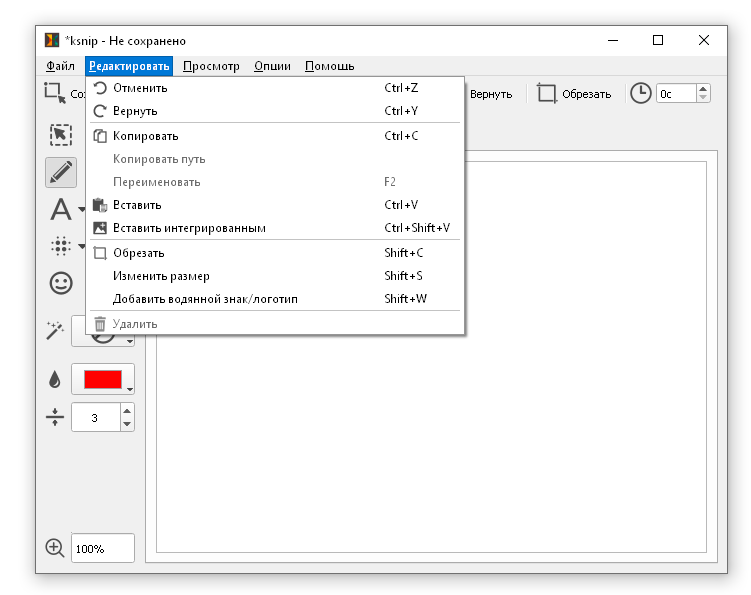Click the 100% zoom field

click(103, 548)
